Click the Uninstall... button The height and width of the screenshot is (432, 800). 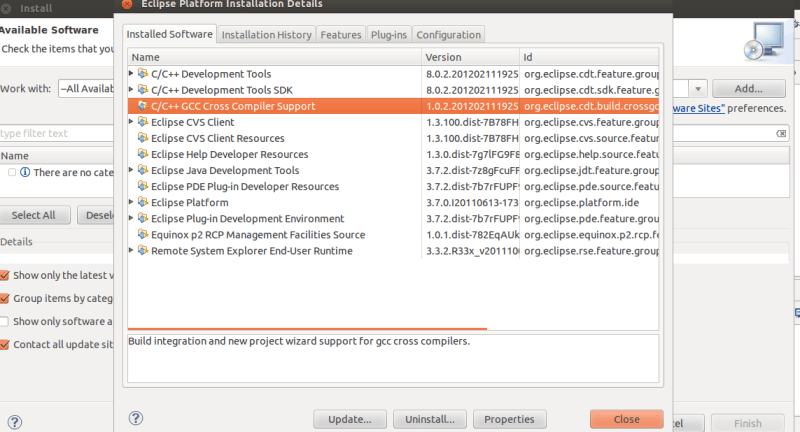coord(430,419)
